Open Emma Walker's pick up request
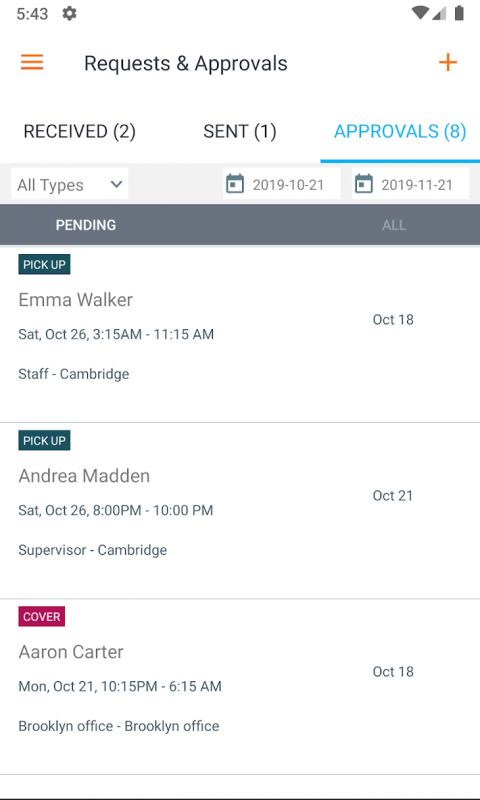480x800 pixels. [x=240, y=335]
